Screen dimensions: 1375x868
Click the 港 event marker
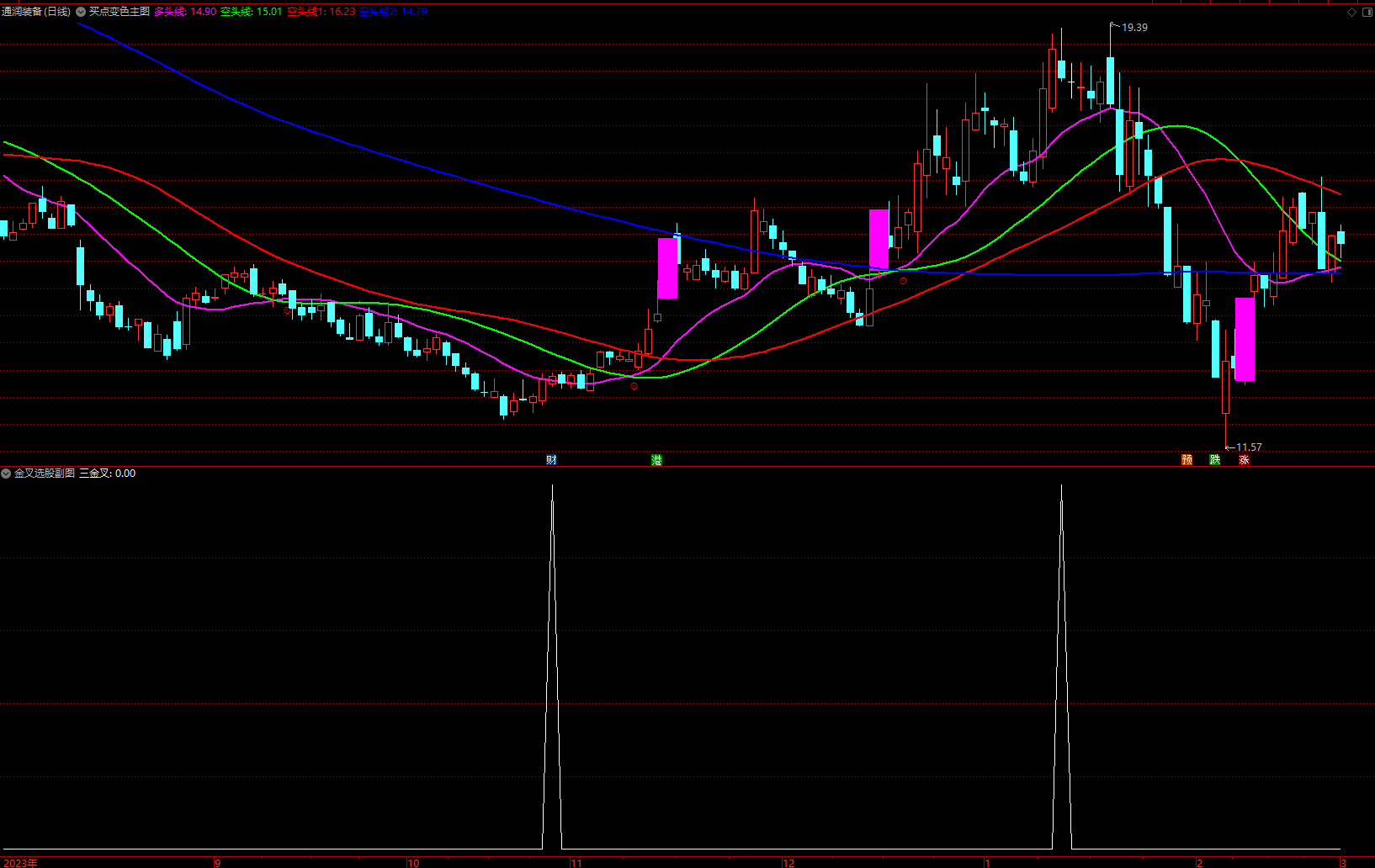656,459
